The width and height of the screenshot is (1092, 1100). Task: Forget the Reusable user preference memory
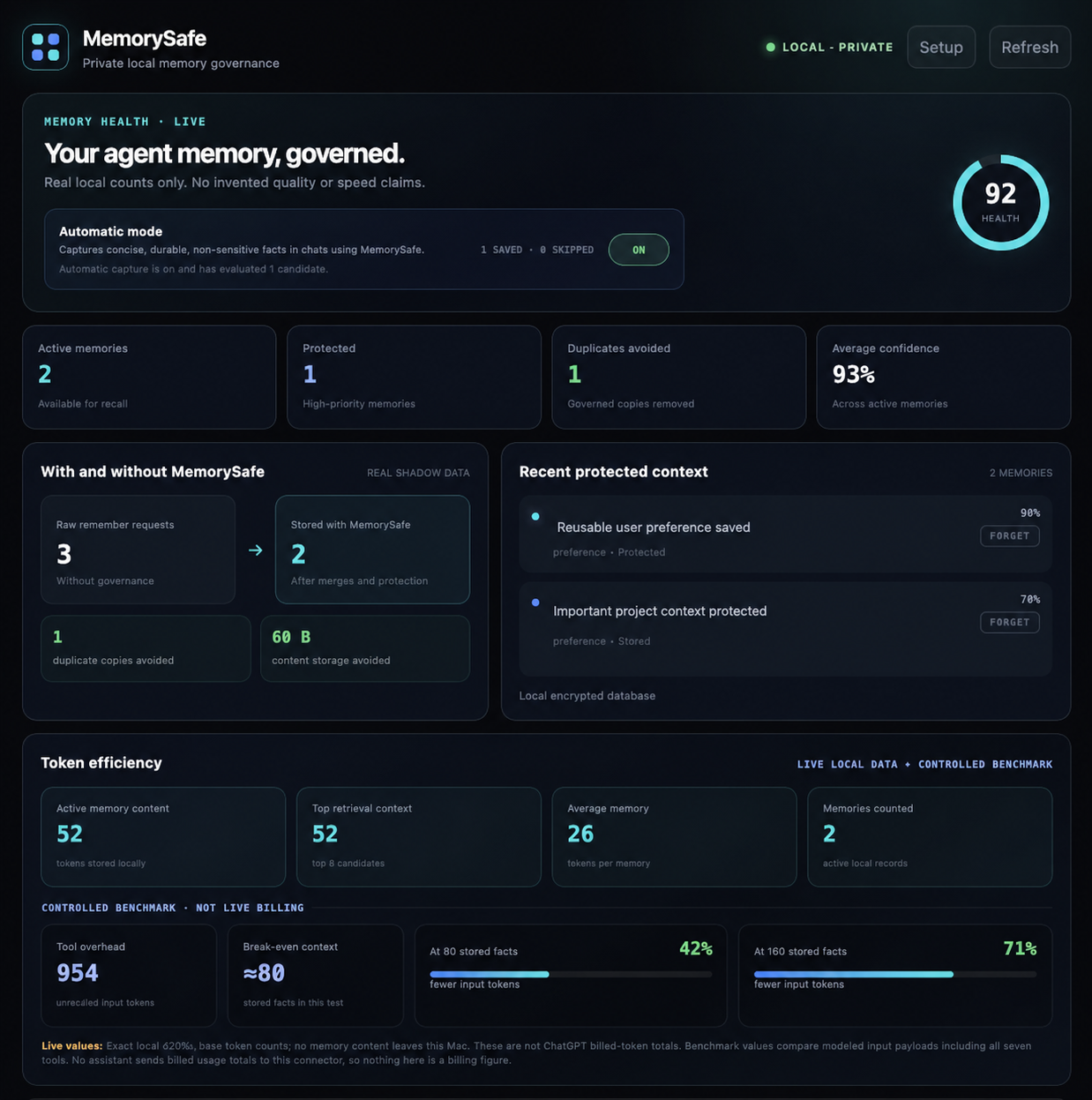(x=1009, y=535)
